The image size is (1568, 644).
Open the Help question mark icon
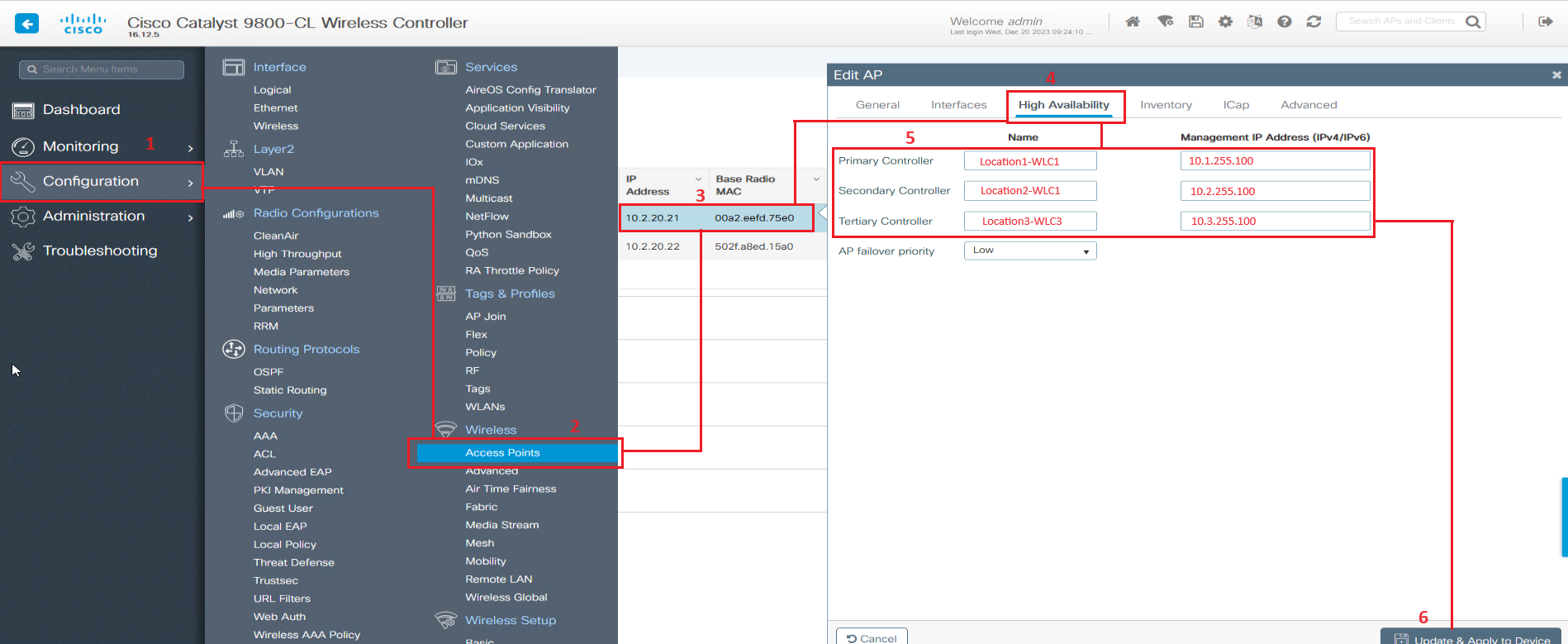point(1284,21)
